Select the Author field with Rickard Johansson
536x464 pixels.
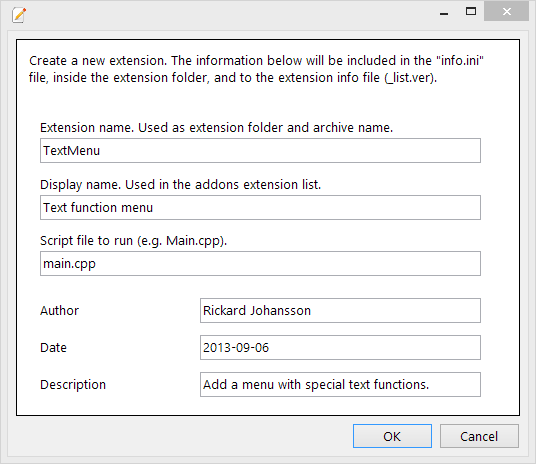pos(340,310)
